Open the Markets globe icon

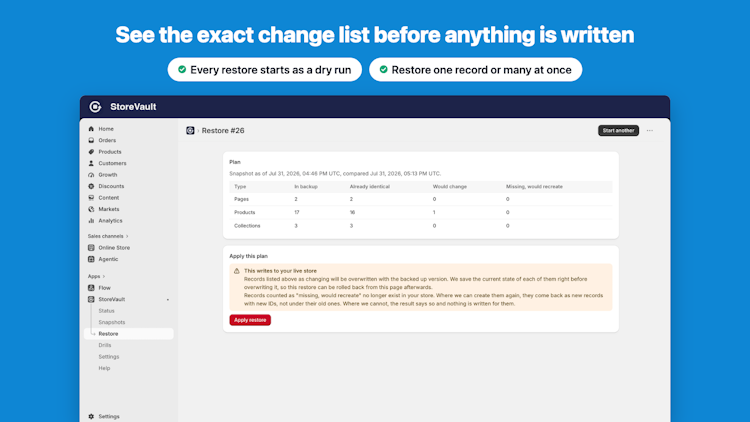pyautogui.click(x=91, y=209)
